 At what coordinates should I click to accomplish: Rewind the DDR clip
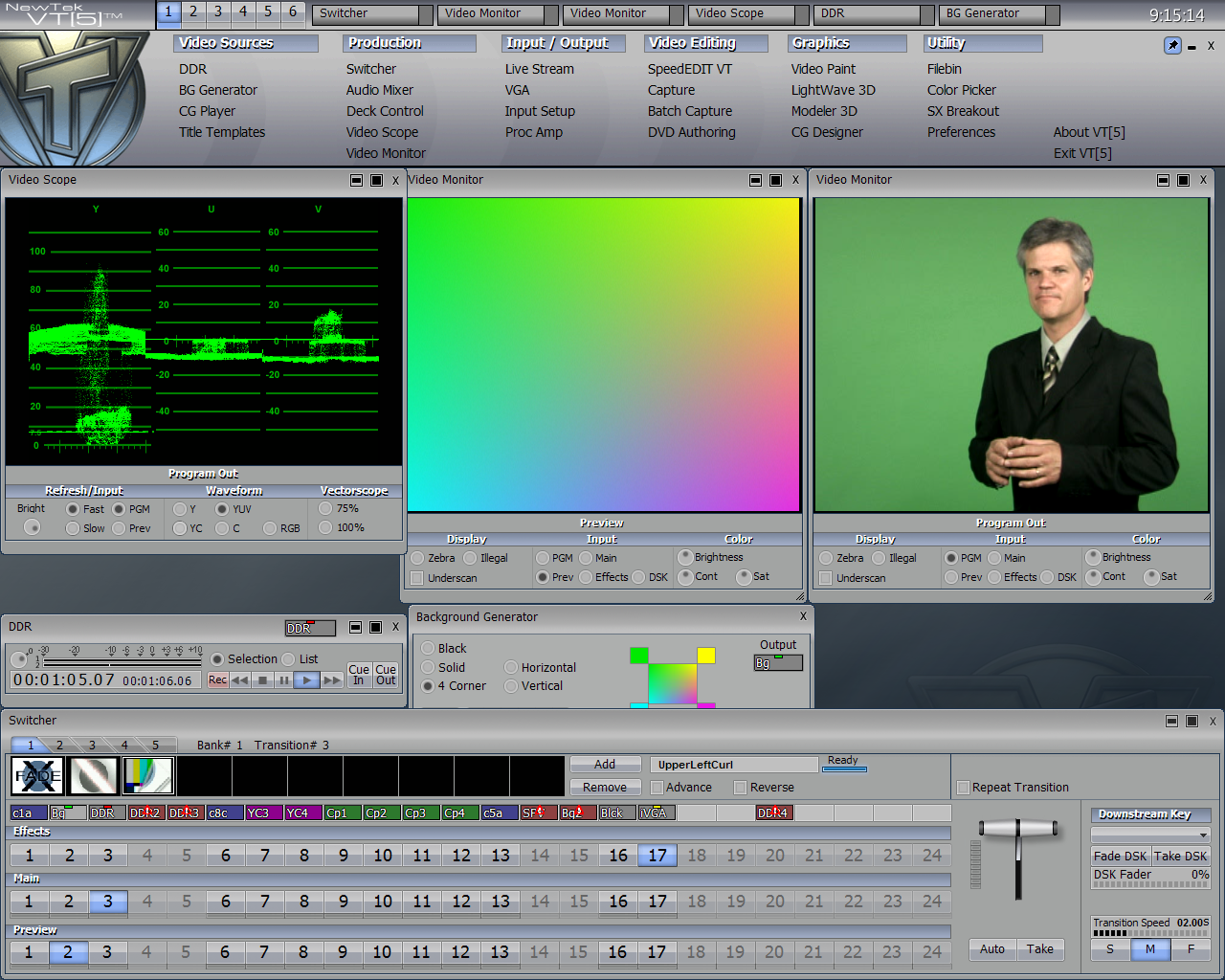(240, 680)
